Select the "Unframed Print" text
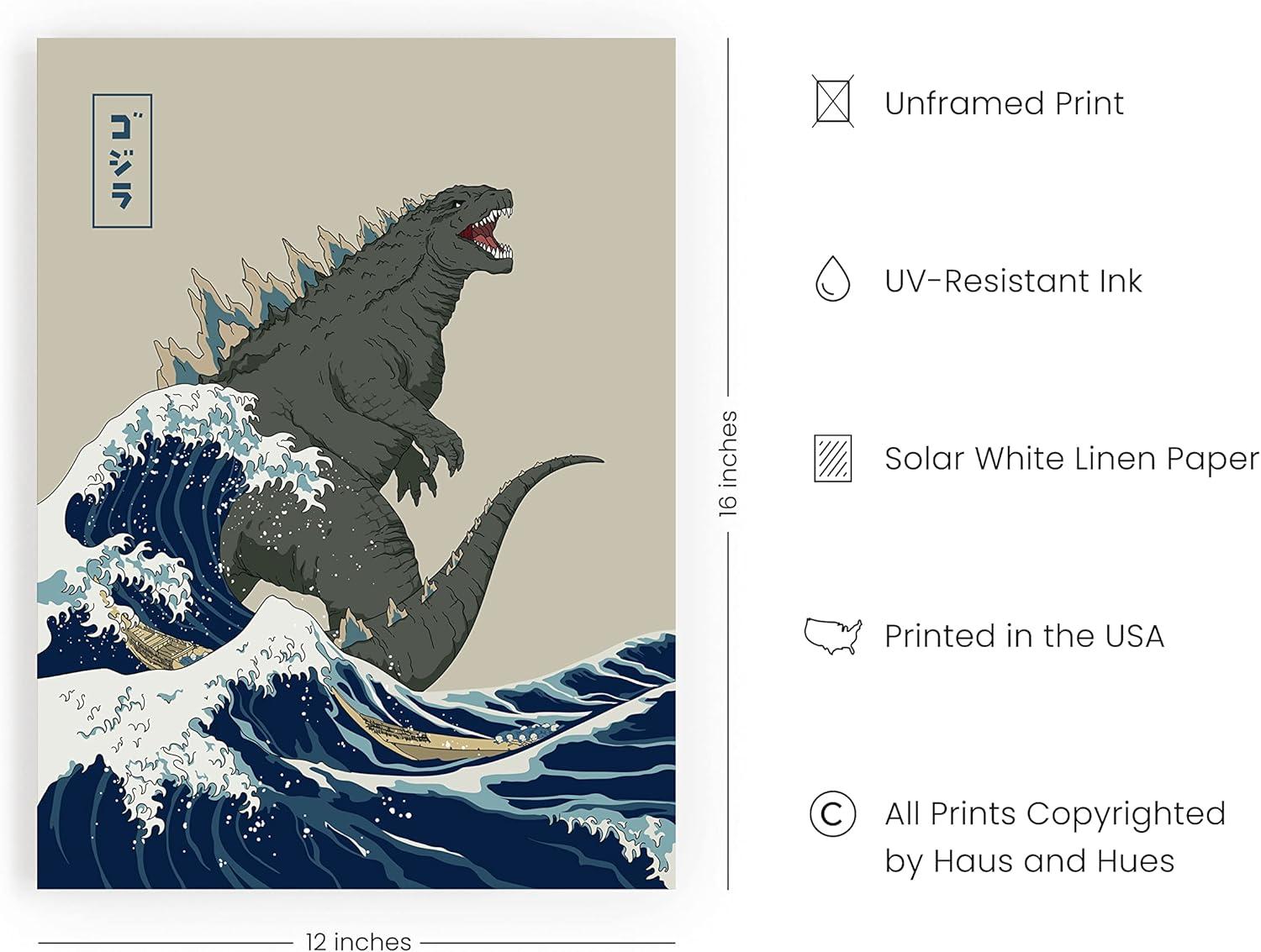 [x=1004, y=103]
